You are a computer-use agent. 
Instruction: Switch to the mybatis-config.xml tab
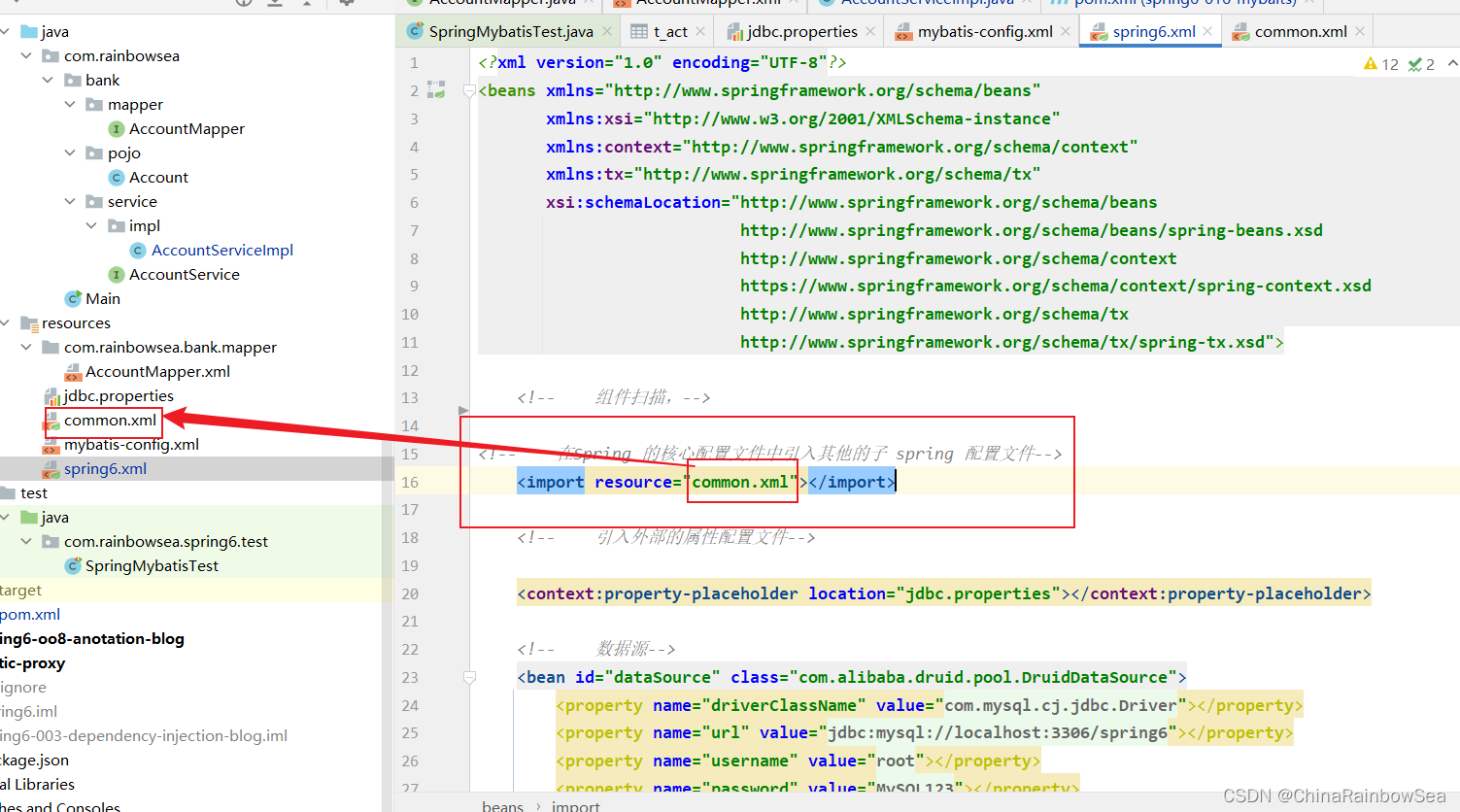[985, 31]
